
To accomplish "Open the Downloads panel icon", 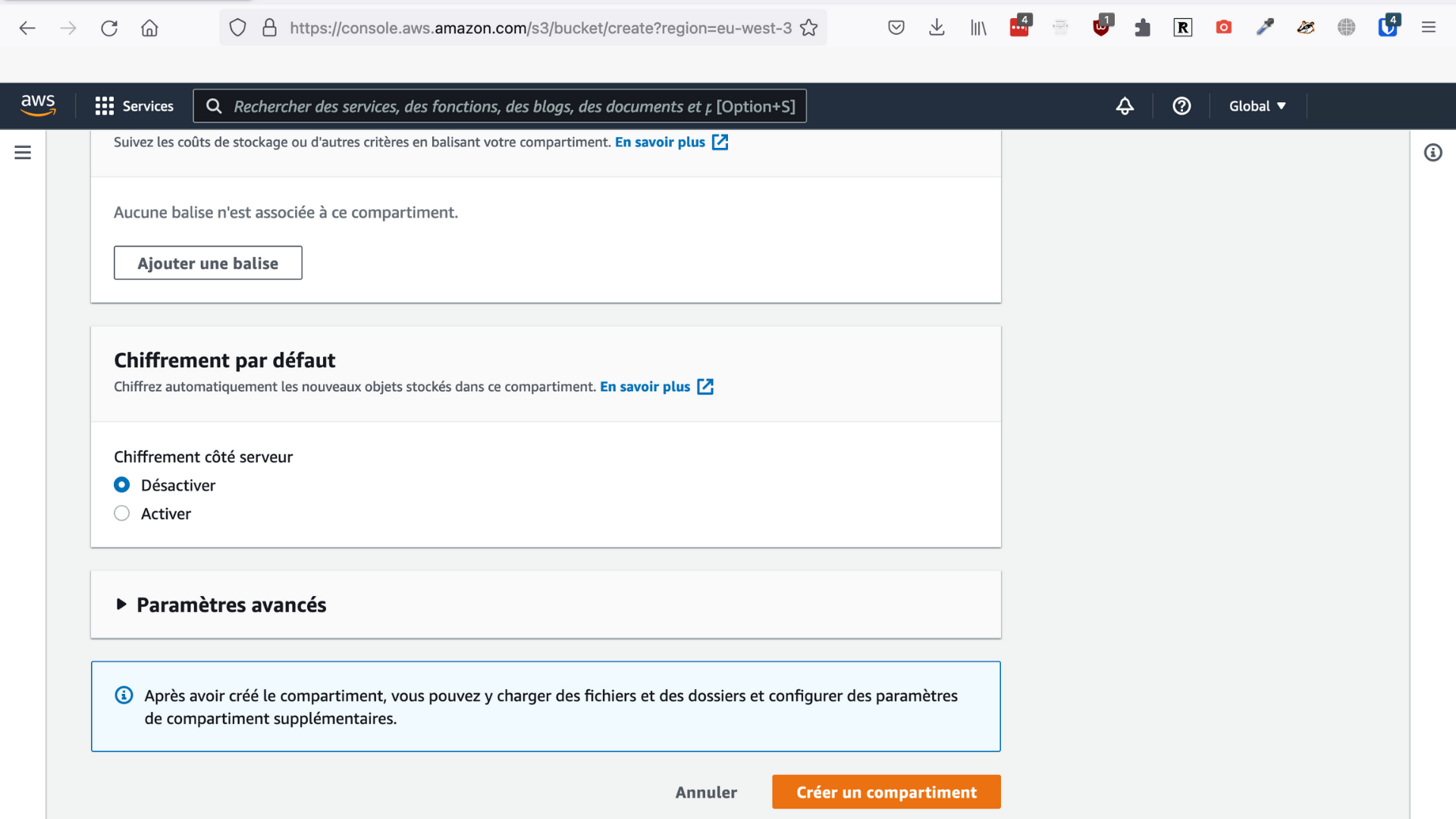I will [x=937, y=27].
